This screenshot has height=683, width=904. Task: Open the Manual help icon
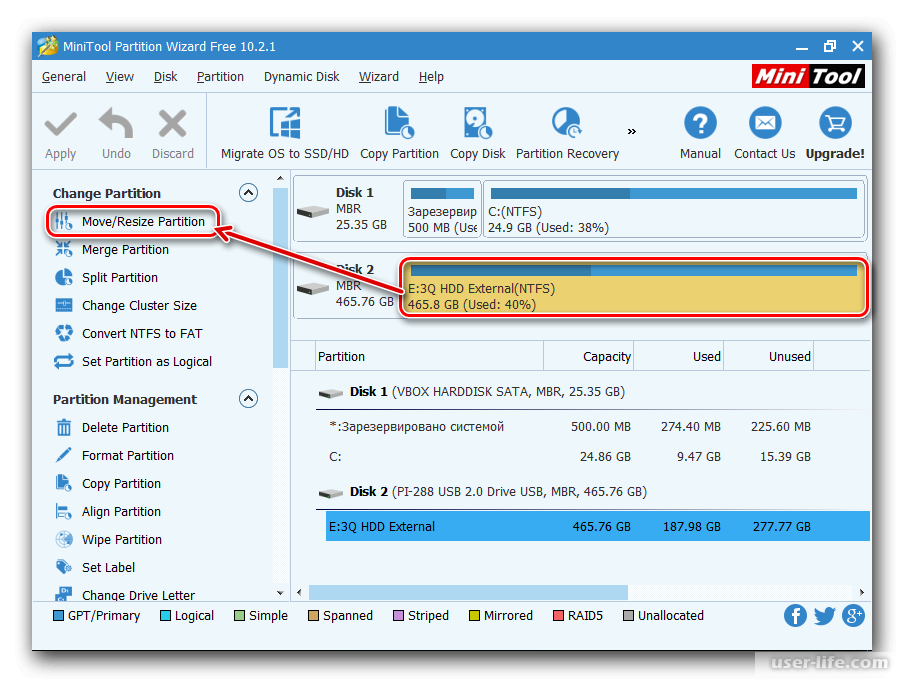[x=700, y=123]
